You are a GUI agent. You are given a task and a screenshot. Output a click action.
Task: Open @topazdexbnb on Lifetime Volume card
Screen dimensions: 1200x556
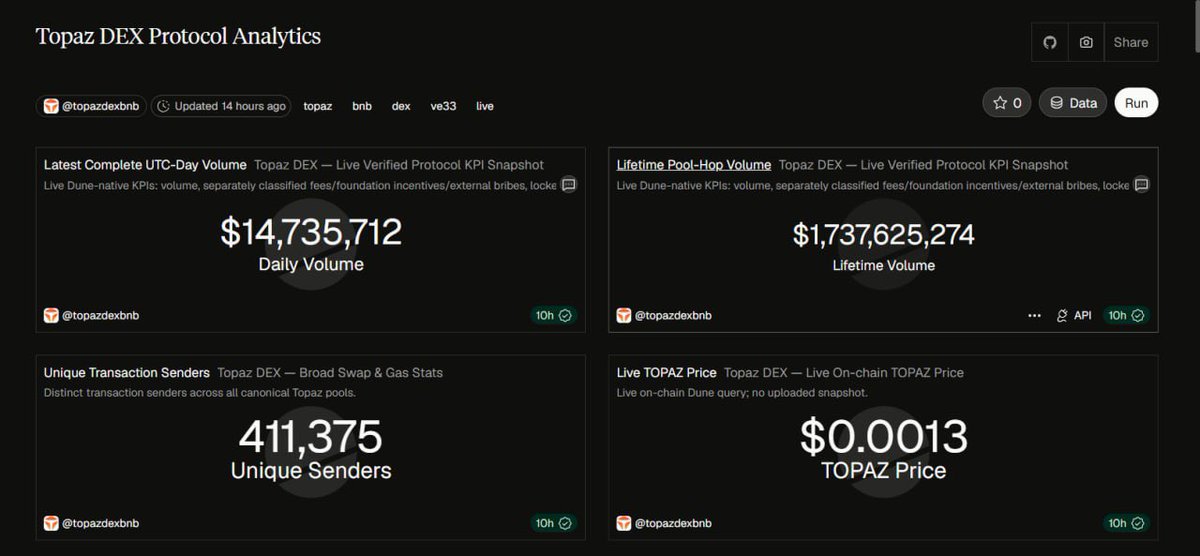(664, 316)
